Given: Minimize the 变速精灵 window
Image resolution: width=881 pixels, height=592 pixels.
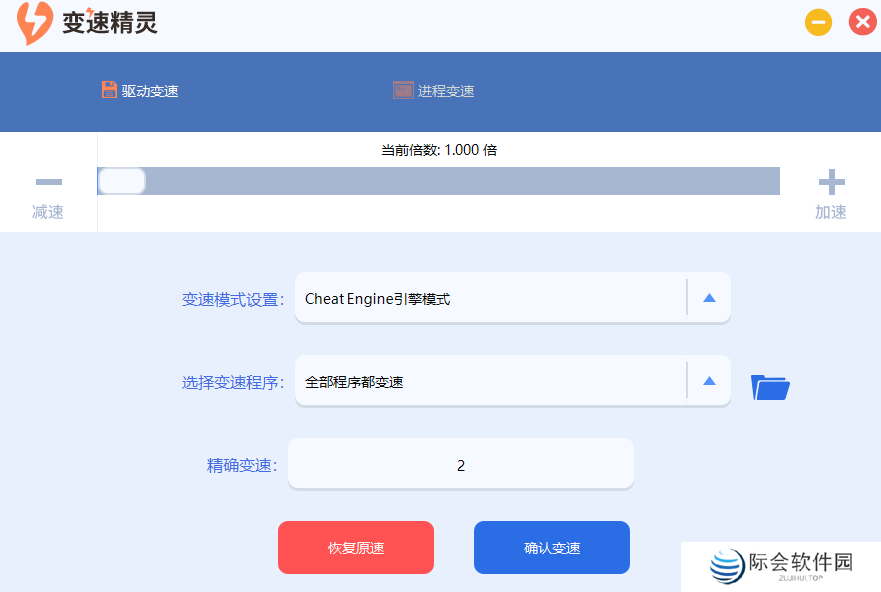Looking at the screenshot, I should pos(818,21).
